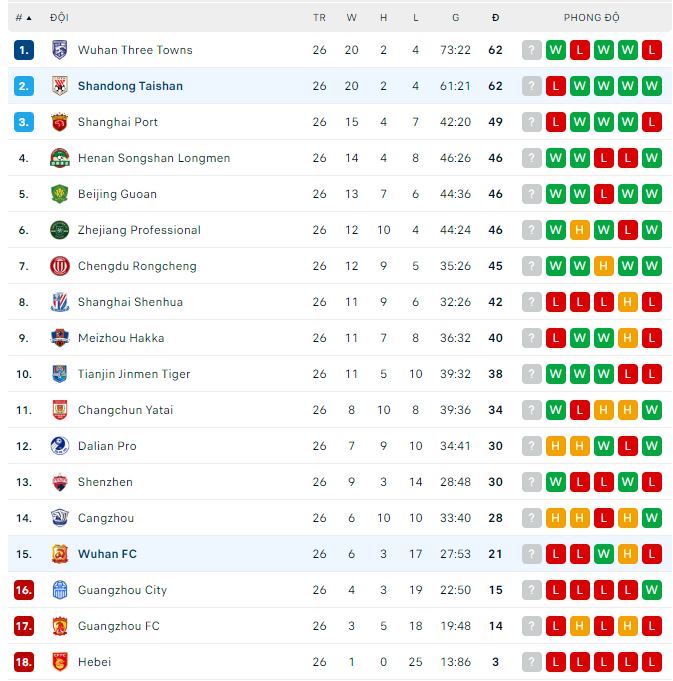Open the Wuhan FC team link
This screenshot has height=681, width=673.
coord(107,554)
